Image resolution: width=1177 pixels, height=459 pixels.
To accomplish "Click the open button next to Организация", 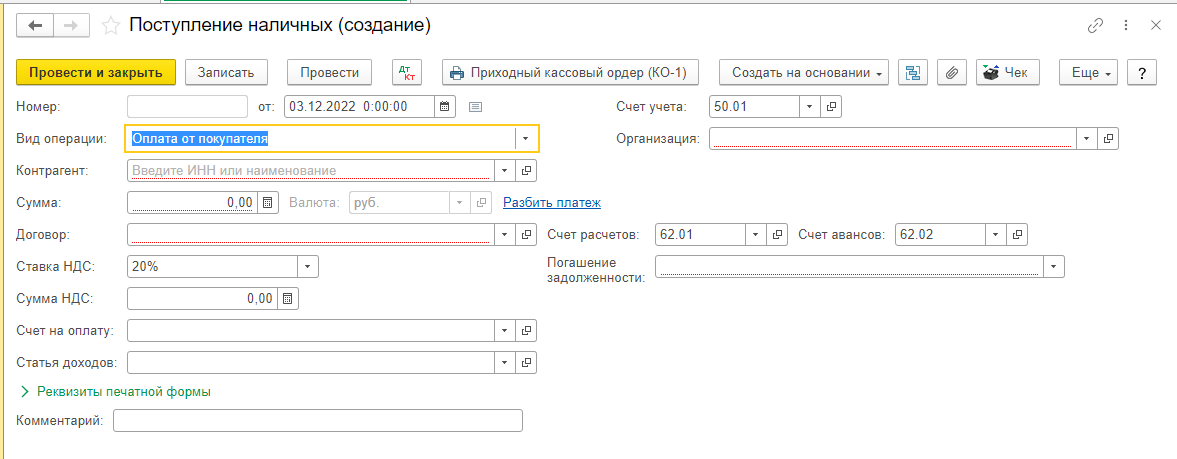I will (x=1108, y=139).
